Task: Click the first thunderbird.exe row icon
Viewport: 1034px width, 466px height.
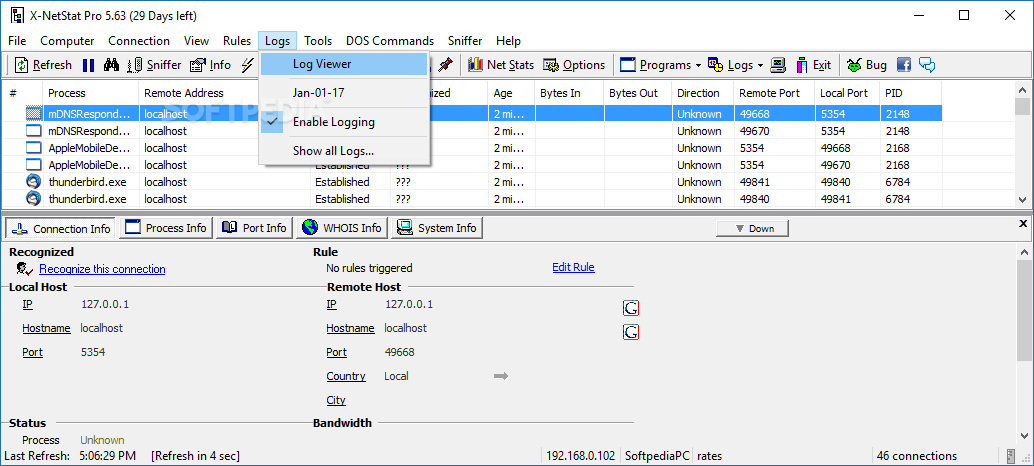Action: pyautogui.click(x=33, y=182)
